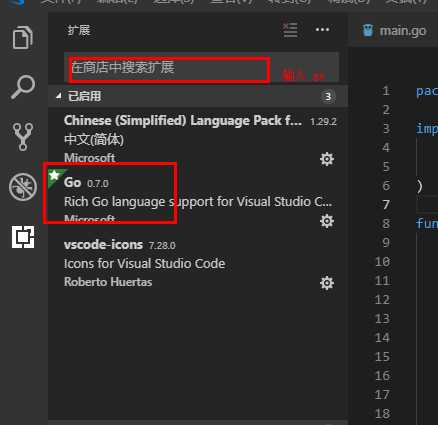Click the 扩展 panel title
The height and width of the screenshot is (425, 438).
click(x=79, y=30)
